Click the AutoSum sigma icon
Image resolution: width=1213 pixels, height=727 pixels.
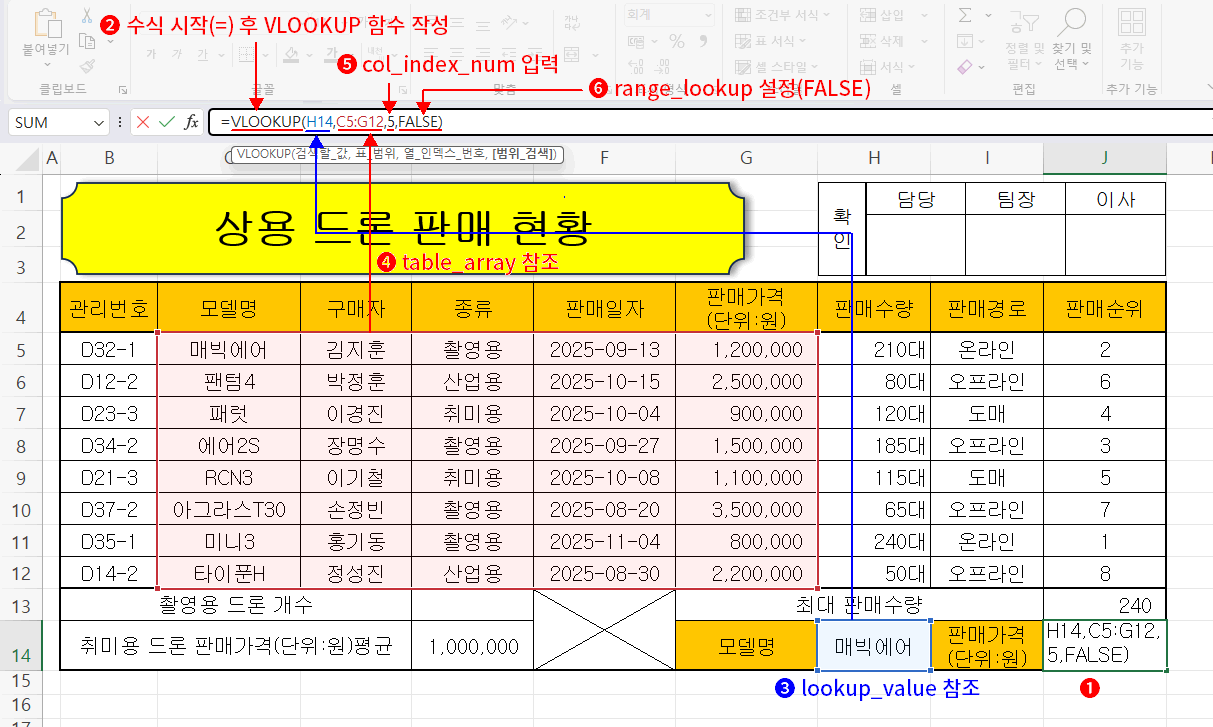[x=965, y=15]
